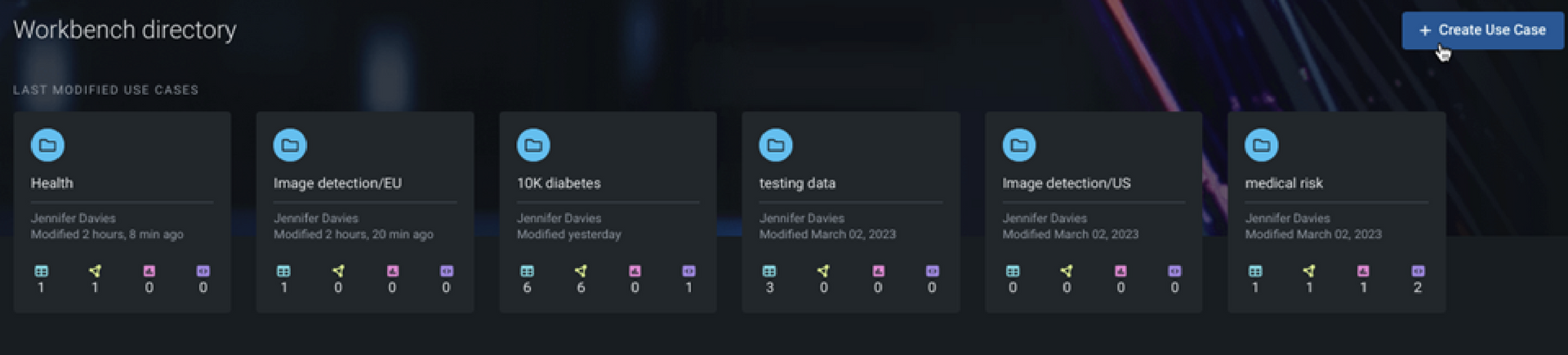Viewport: 1568px width, 355px height.
Task: Click the experiments icon on Image detection/EU card
Action: (x=338, y=271)
